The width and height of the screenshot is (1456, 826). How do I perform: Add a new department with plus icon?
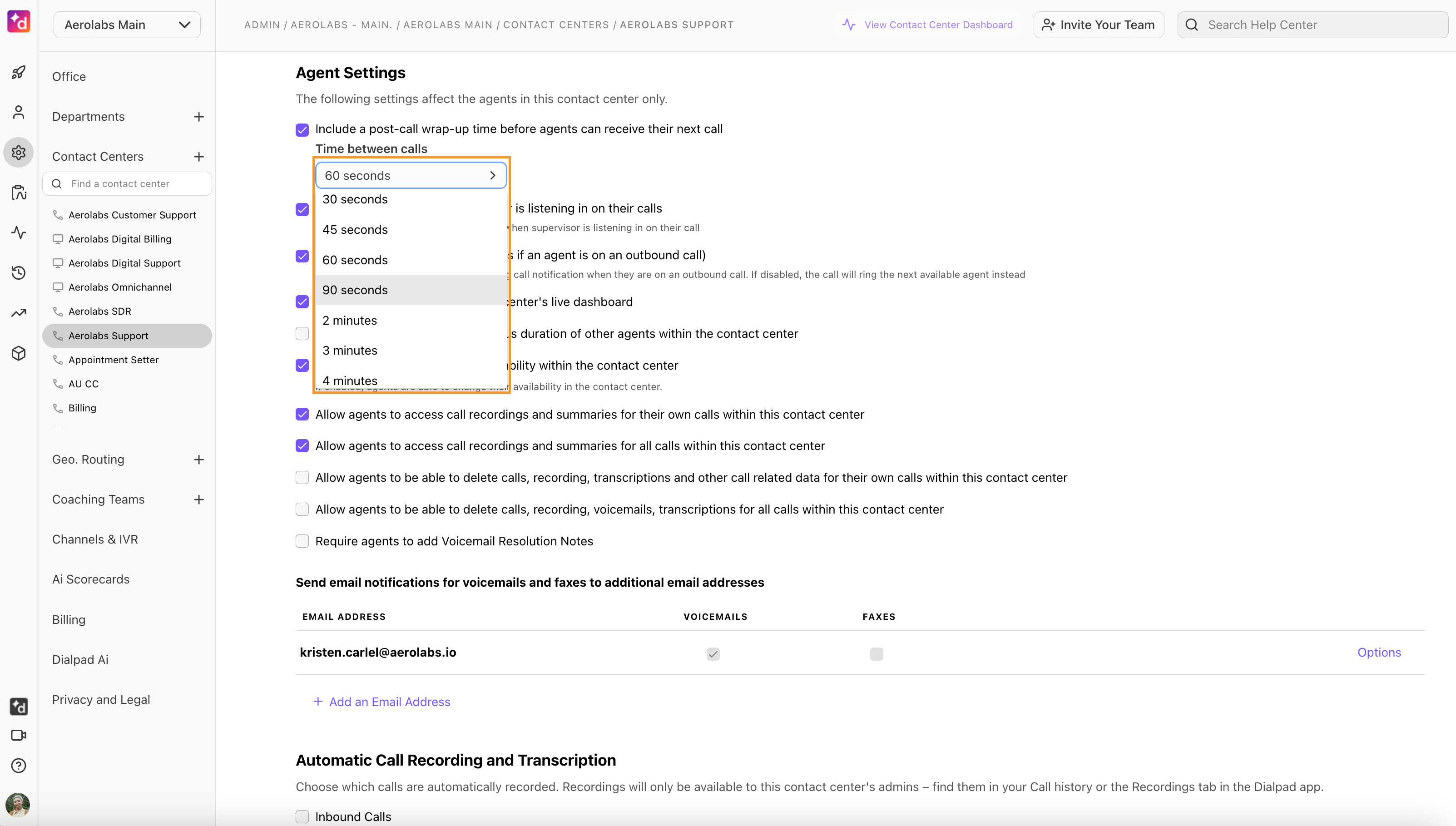pyautogui.click(x=198, y=117)
